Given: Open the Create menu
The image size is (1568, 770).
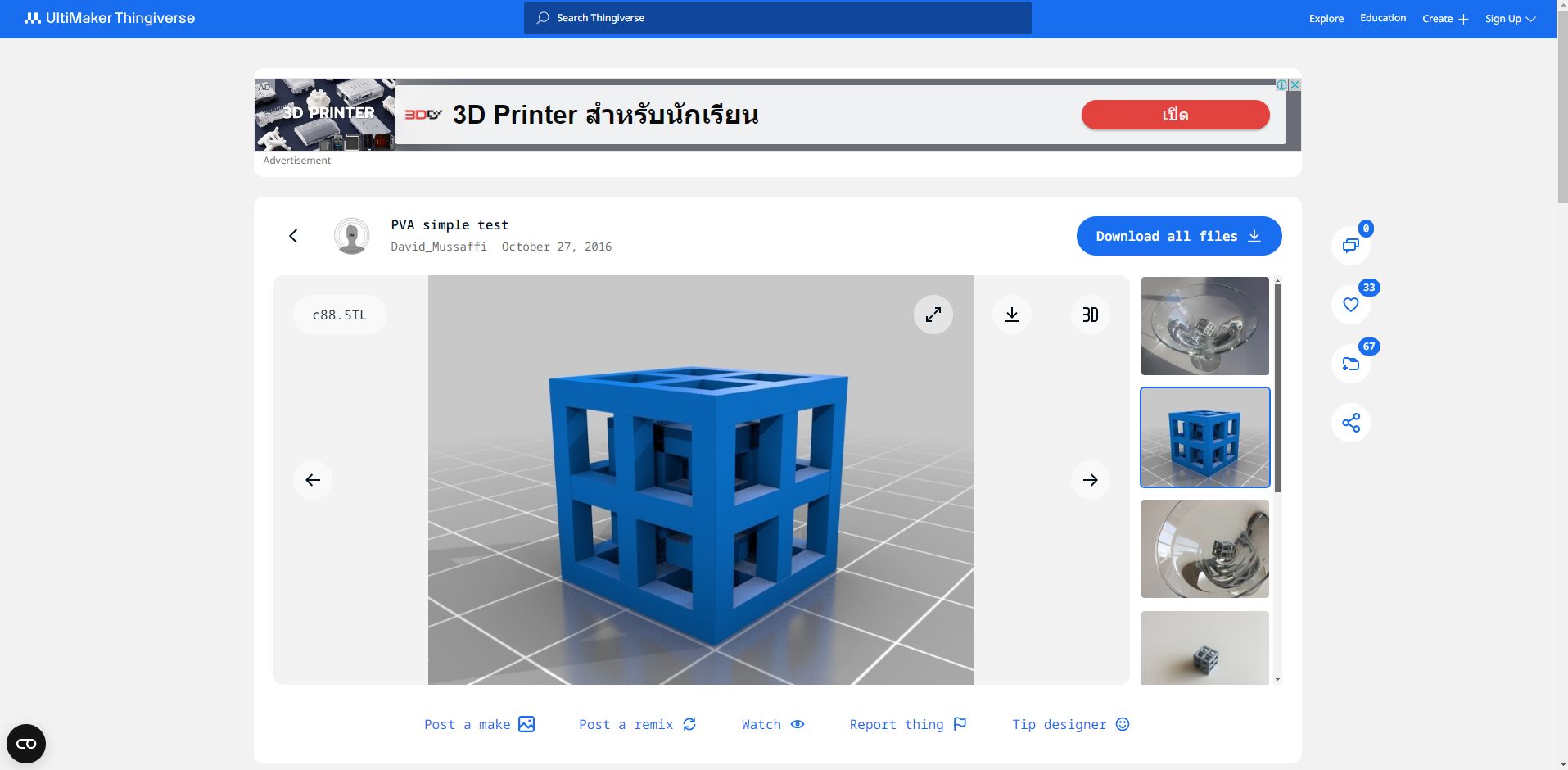Looking at the screenshot, I should coord(1444,18).
